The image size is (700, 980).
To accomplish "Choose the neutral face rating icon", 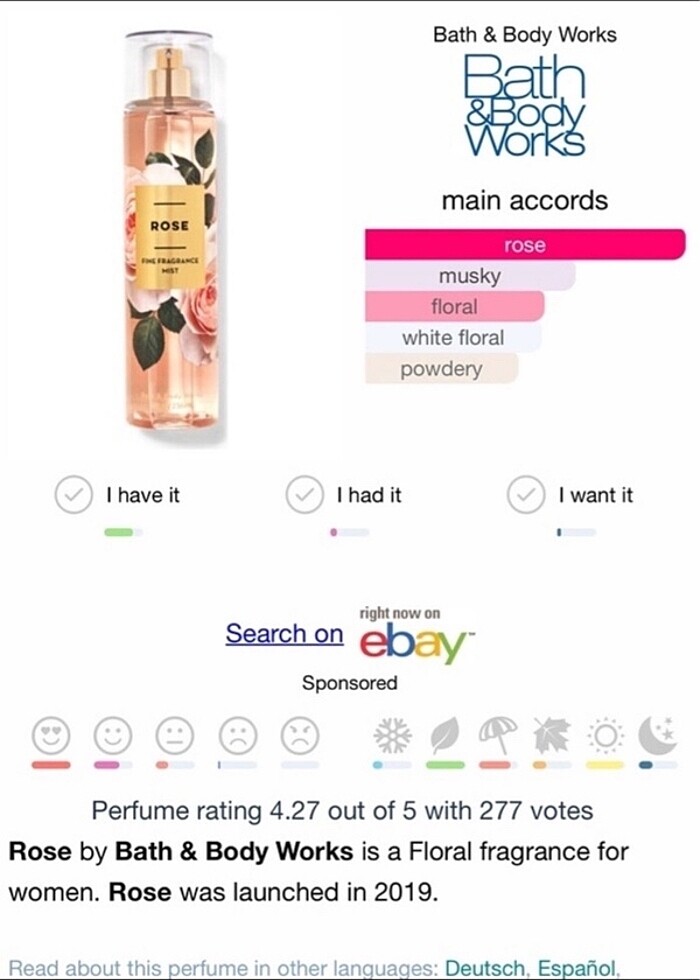I will [x=174, y=736].
